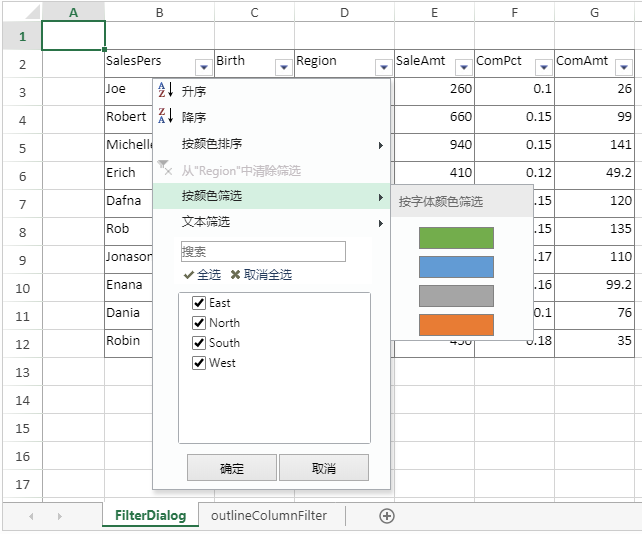Select 降序 menu item
This screenshot has height=534, width=642.
pos(271,118)
